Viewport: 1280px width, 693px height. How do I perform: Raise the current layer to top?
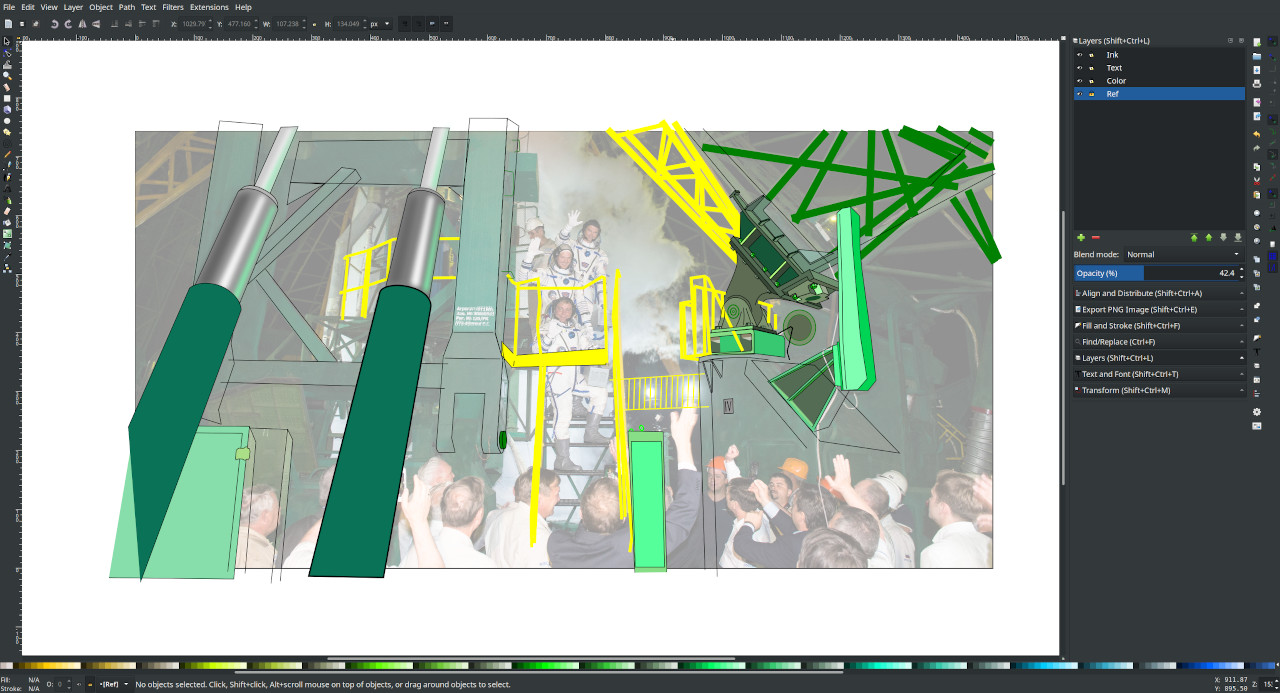(1194, 237)
